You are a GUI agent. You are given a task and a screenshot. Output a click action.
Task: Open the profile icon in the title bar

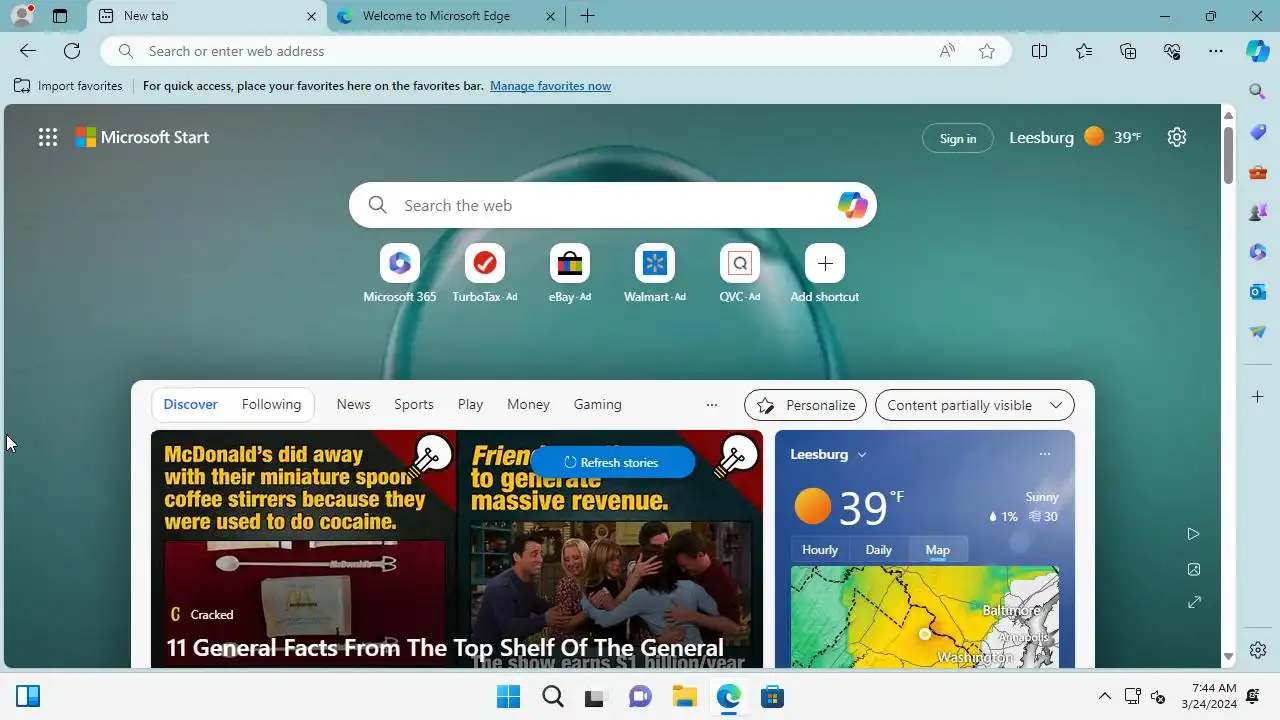coord(22,16)
